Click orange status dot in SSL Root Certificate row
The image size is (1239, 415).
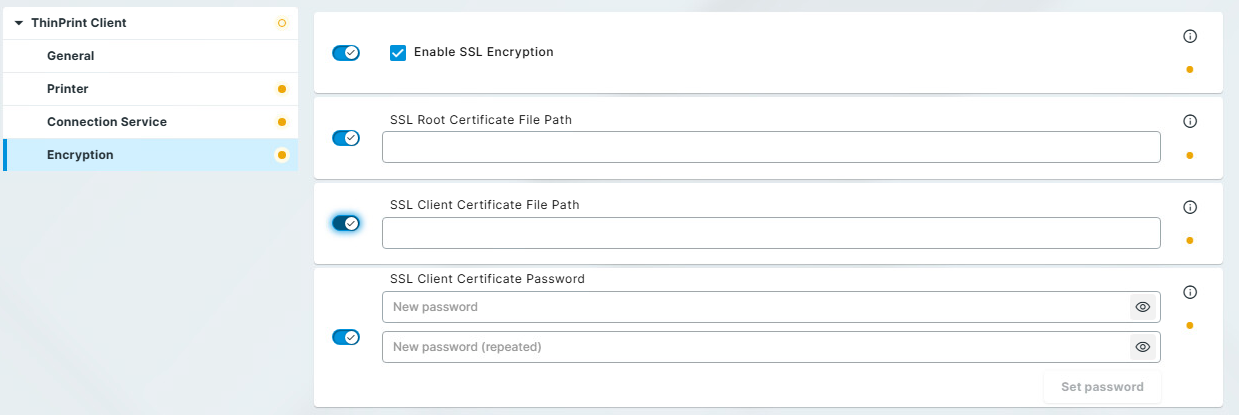coord(1190,155)
